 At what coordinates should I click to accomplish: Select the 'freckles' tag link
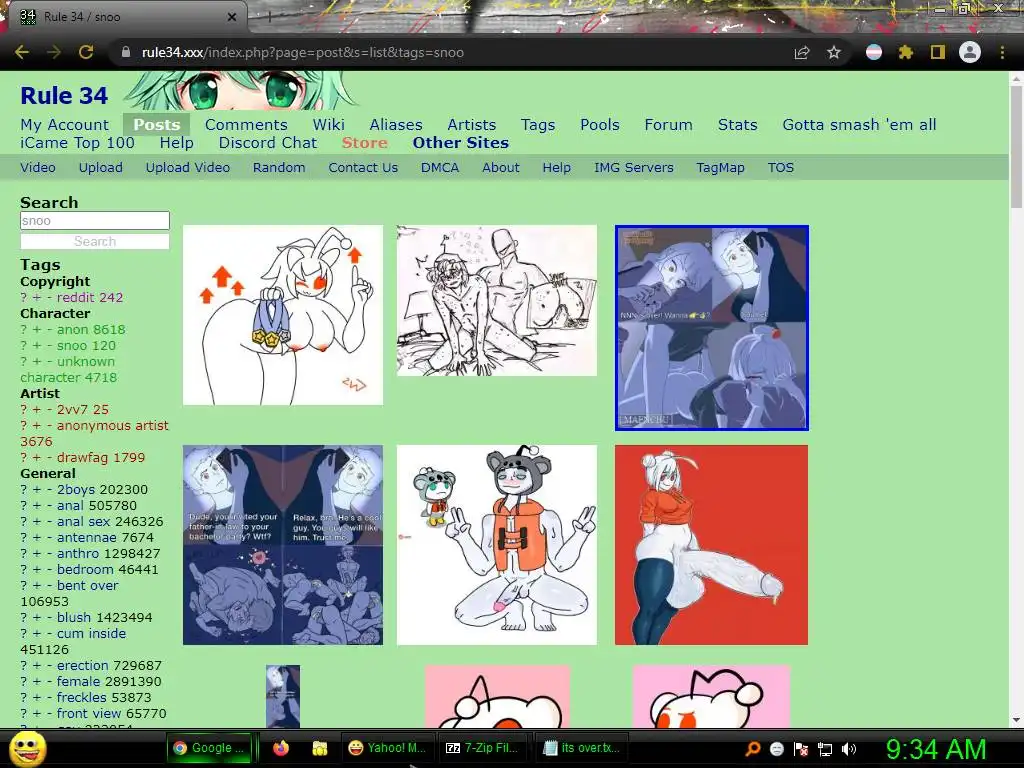81,697
